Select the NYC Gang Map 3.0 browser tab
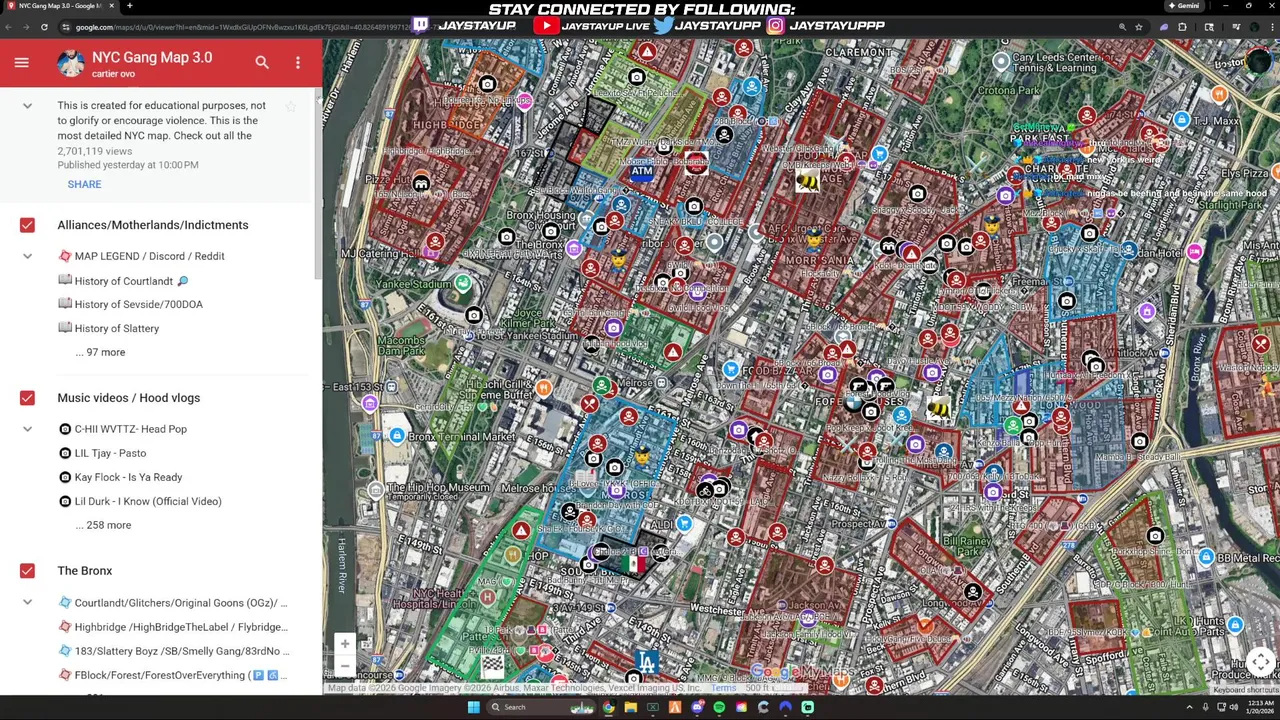1280x720 pixels. click(60, 6)
